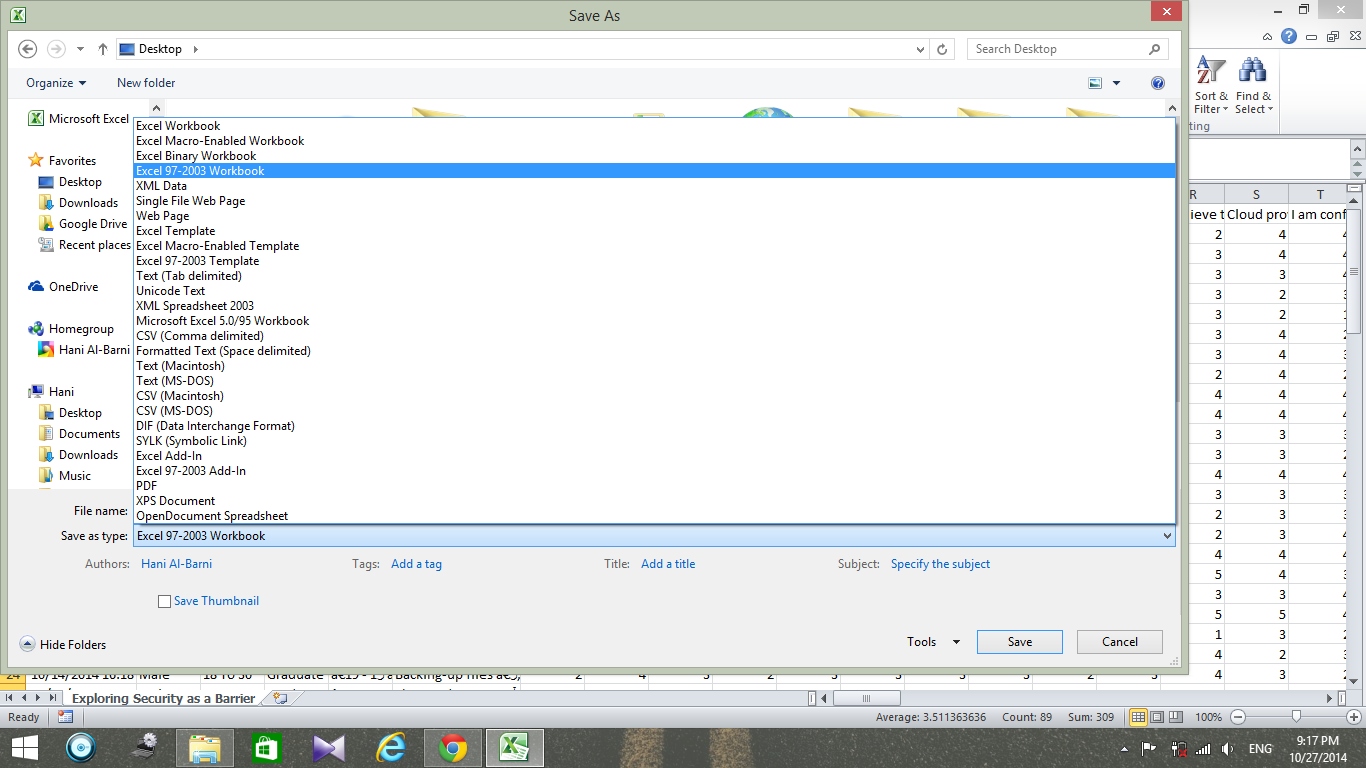Pick OpenDocument Spreadsheet type

(654, 516)
